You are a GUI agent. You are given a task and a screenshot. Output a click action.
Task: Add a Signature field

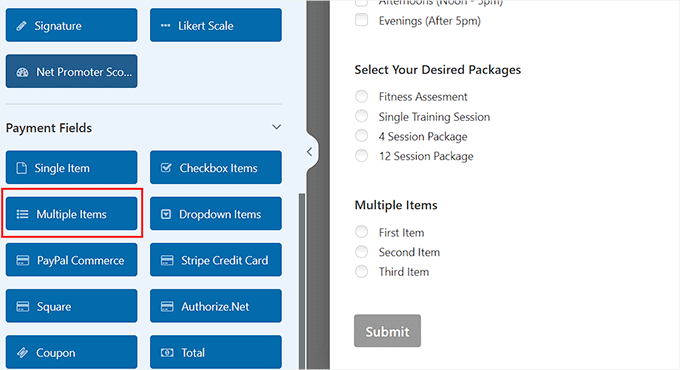click(72, 26)
